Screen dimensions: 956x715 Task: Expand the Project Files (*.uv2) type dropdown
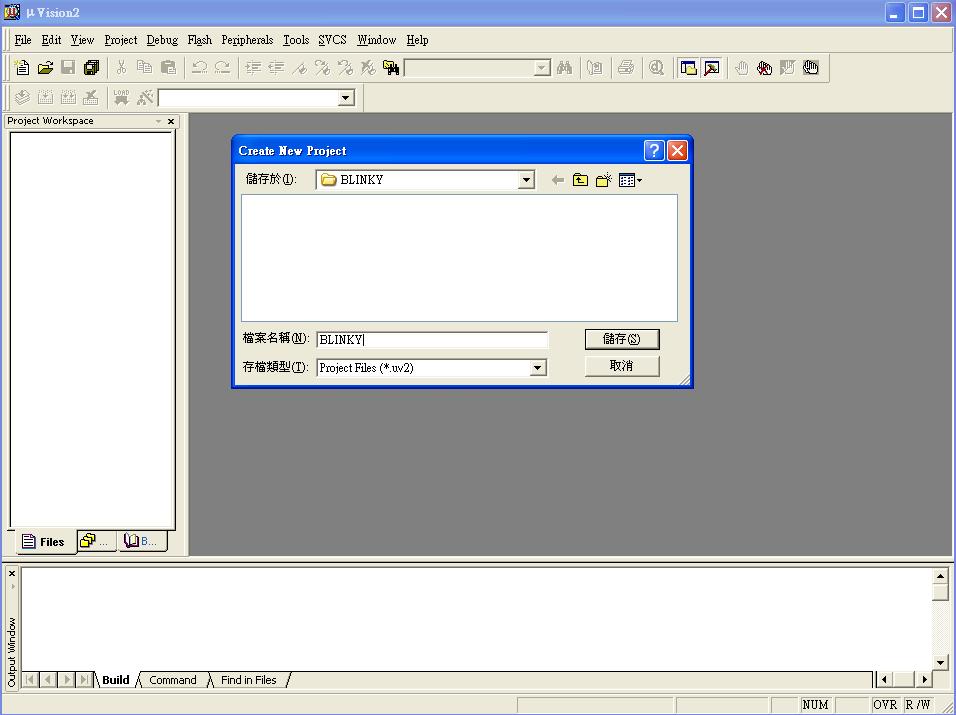[x=538, y=368]
